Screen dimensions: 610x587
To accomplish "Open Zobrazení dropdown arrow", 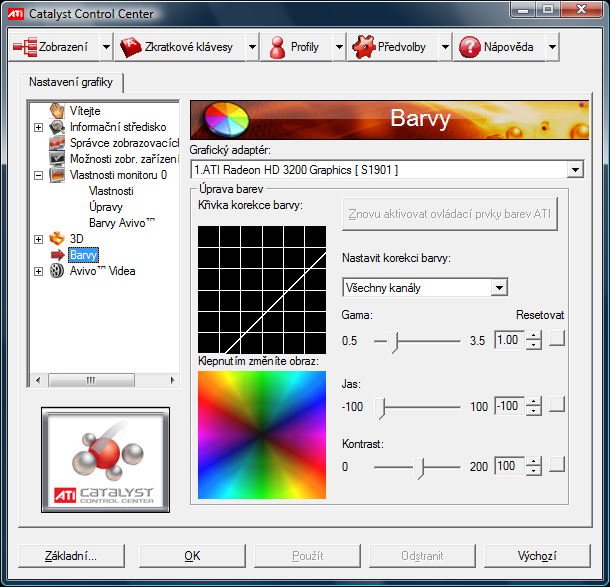I will pos(106,47).
